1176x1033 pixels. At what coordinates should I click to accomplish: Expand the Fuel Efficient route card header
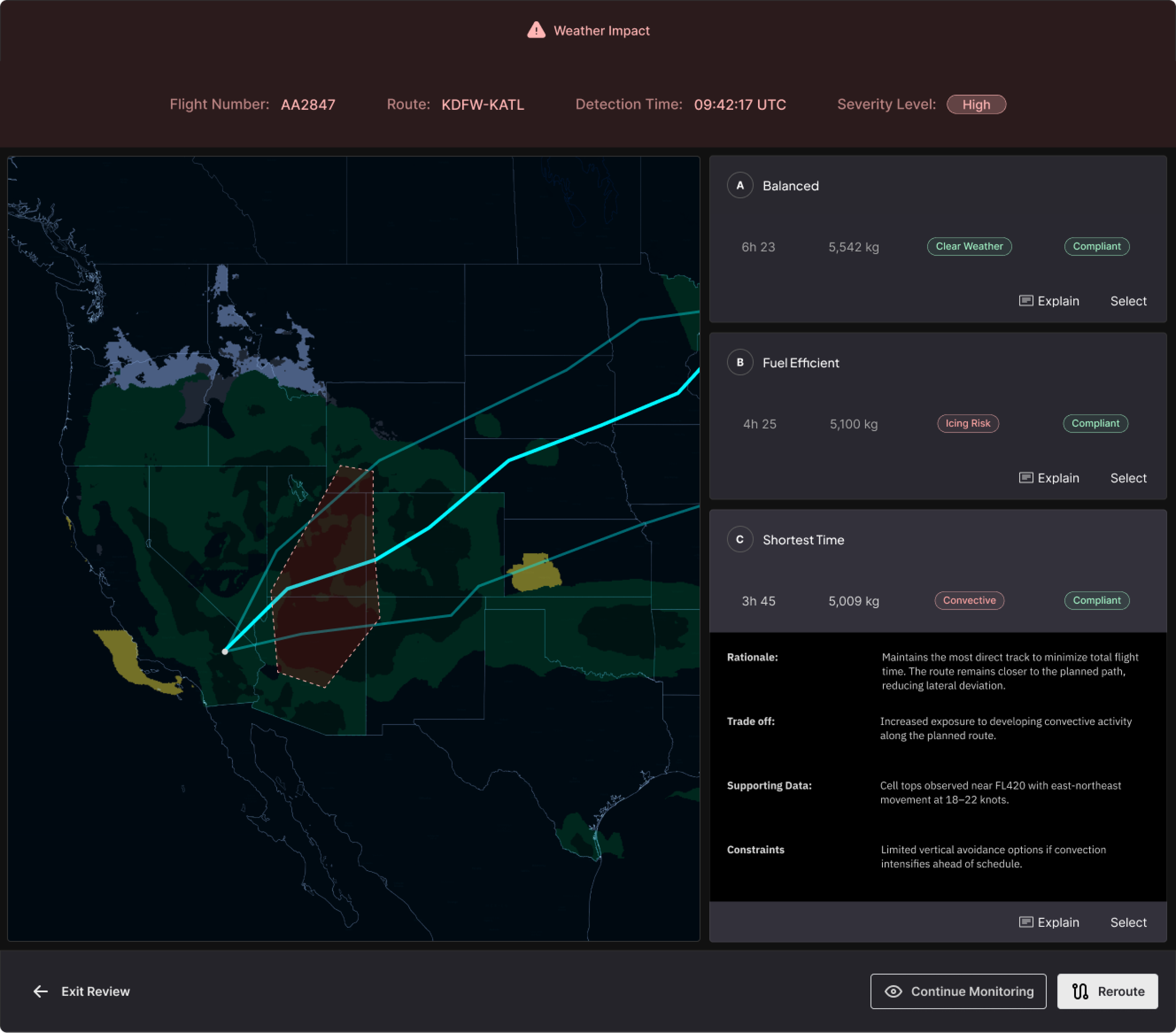[800, 363]
